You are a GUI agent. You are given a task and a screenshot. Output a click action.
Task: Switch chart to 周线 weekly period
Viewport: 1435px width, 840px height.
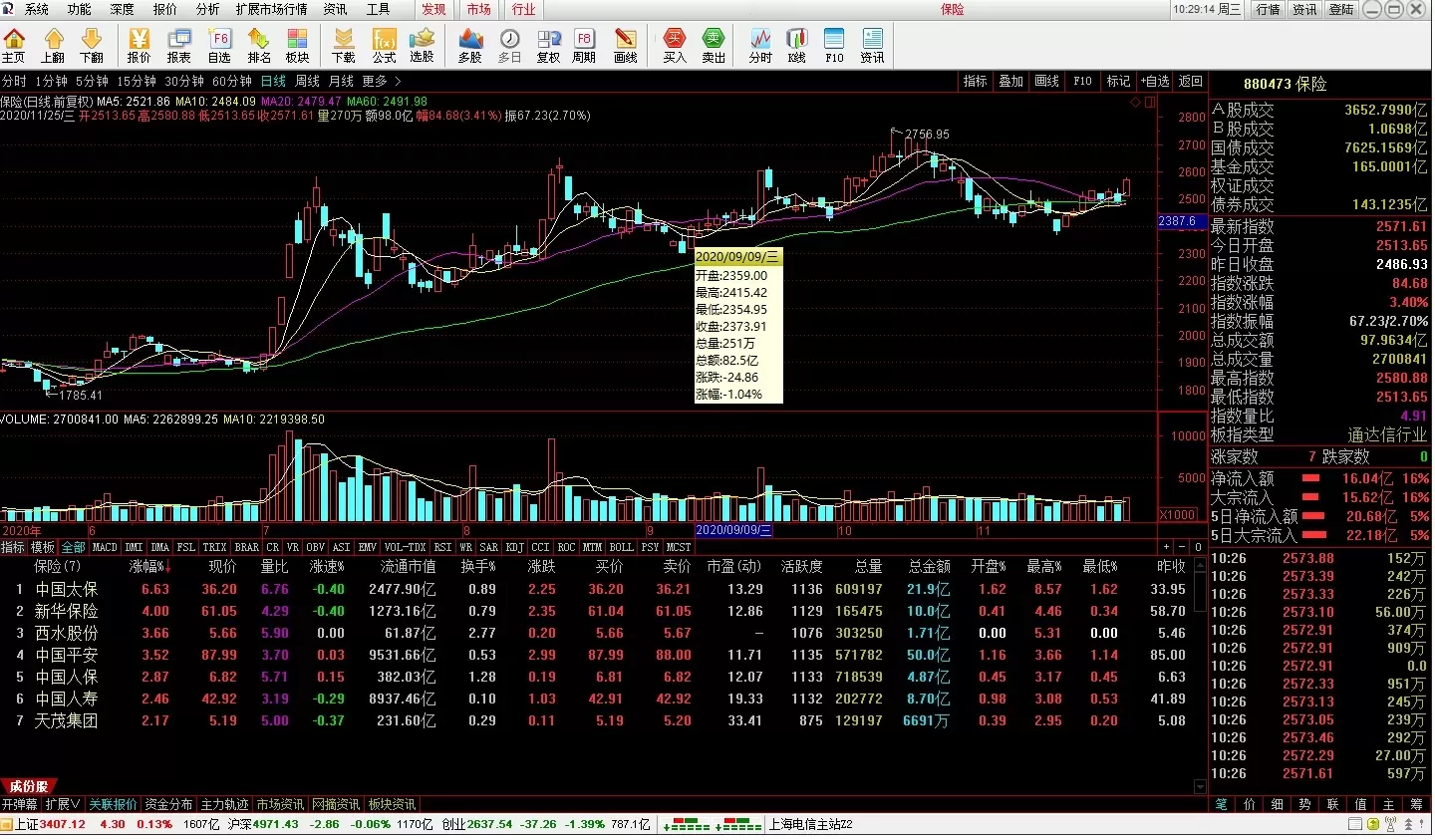pyautogui.click(x=308, y=81)
